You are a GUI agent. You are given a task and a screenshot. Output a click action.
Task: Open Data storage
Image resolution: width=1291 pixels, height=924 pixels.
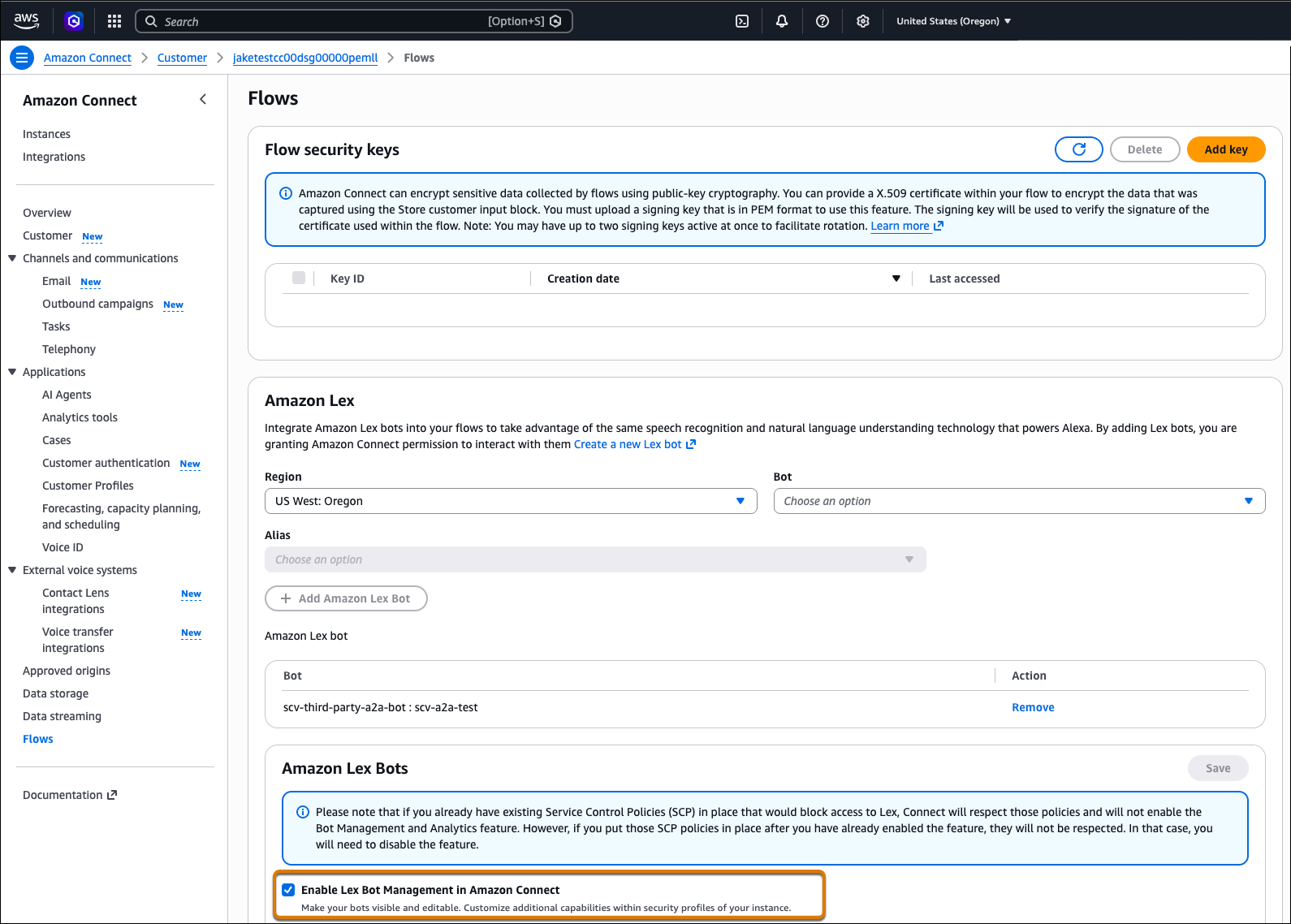tap(55, 693)
